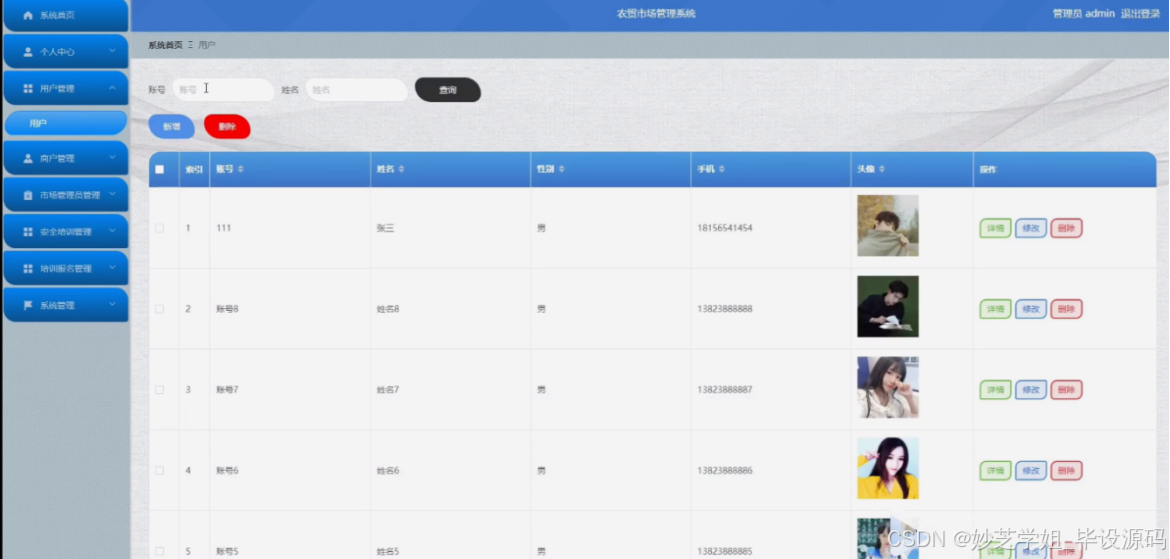The image size is (1170, 559).
Task: Click 系统首页 in the breadcrumb
Action: pos(165,45)
